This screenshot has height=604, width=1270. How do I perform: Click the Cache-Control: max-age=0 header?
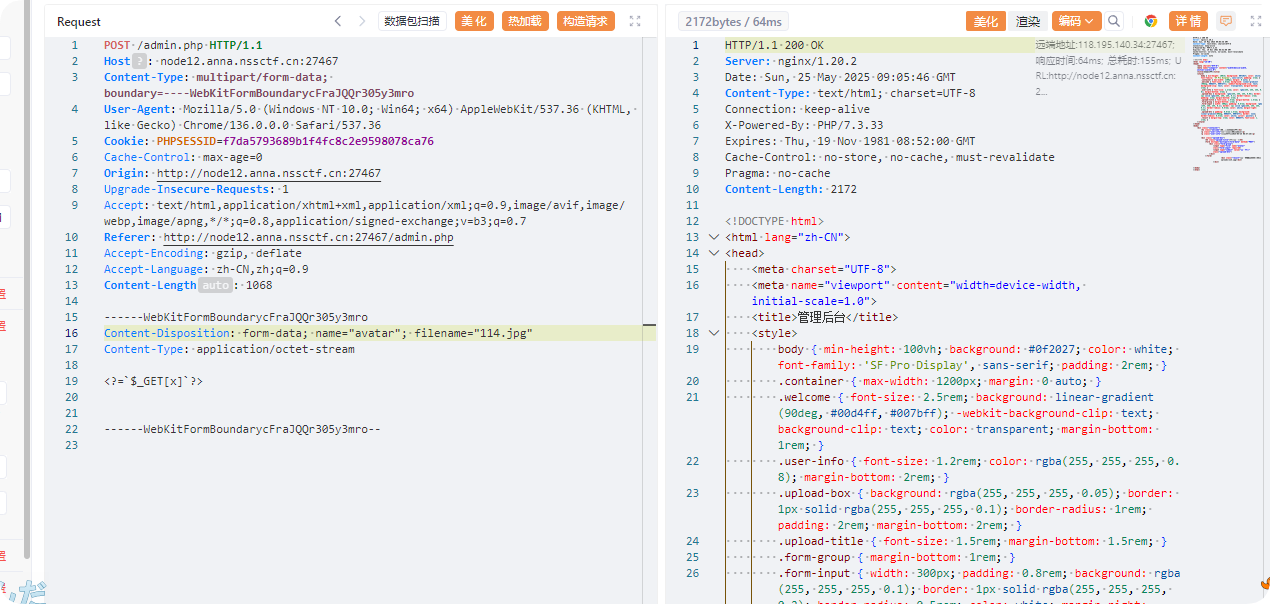click(x=183, y=158)
